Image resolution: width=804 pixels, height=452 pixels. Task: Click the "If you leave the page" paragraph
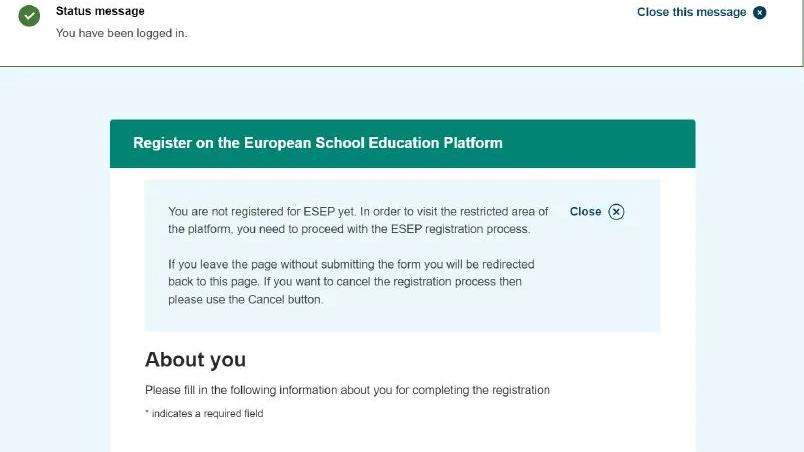351,281
